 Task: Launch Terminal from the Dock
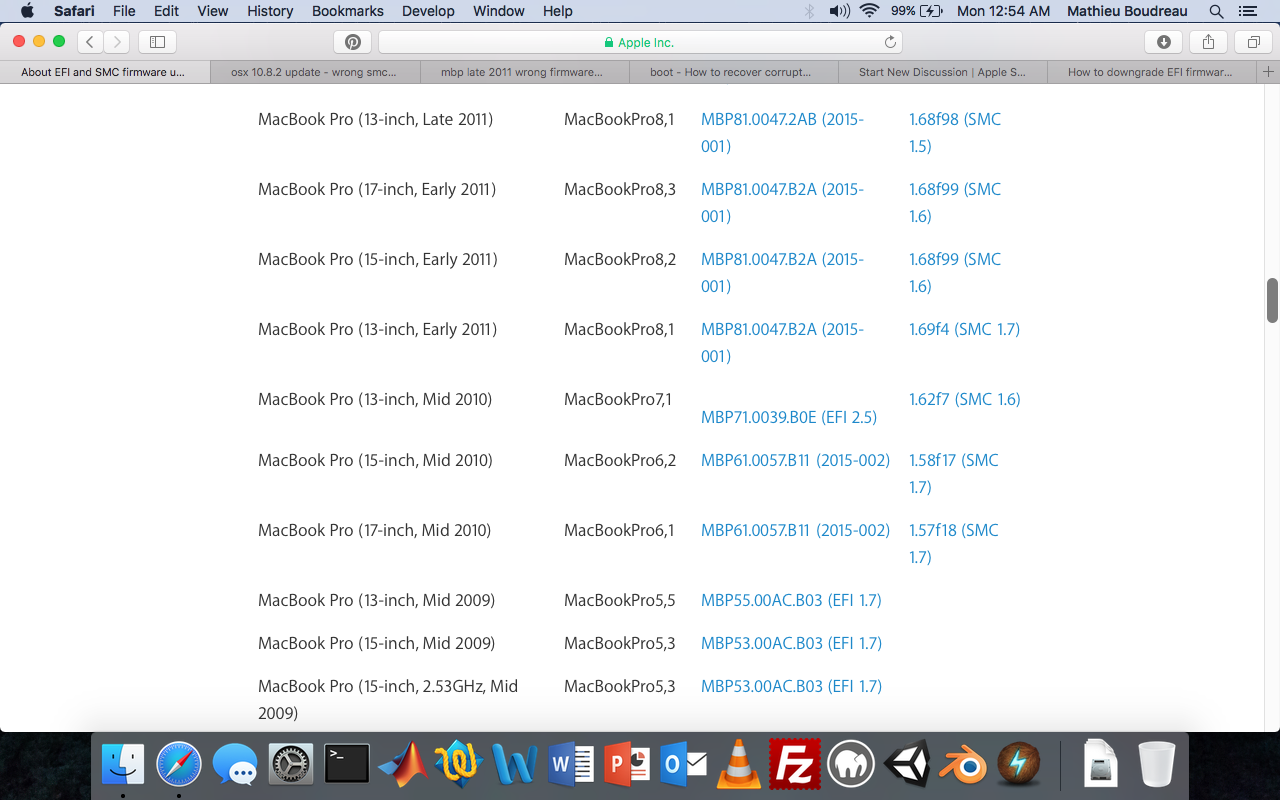tap(347, 765)
